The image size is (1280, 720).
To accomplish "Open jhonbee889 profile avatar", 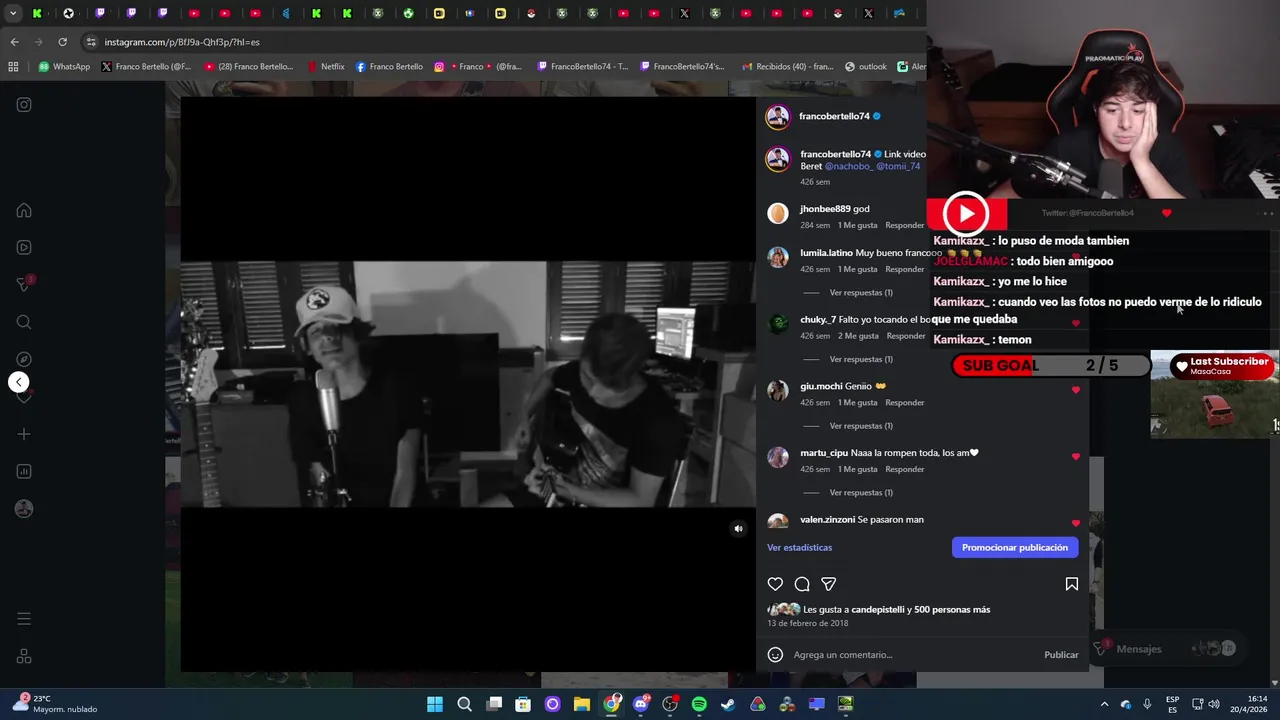I will click(778, 213).
